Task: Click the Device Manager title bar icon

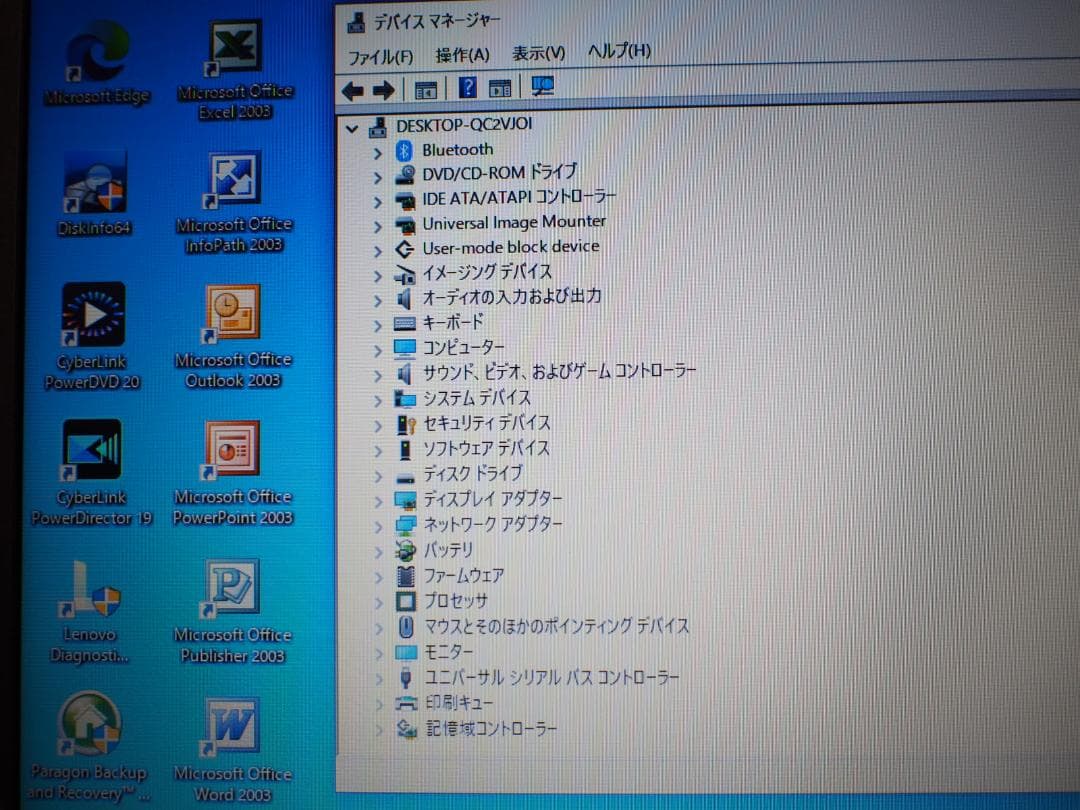Action: [356, 23]
